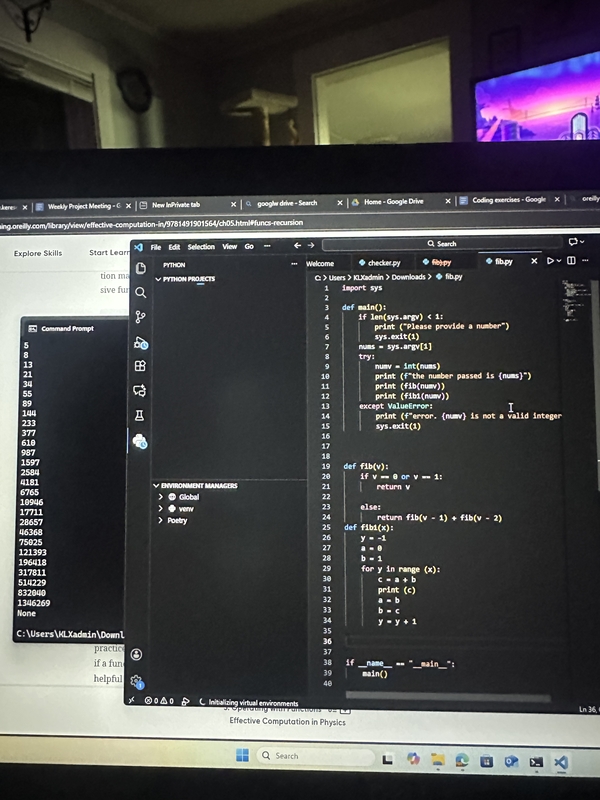Click the VS Code command center search box
Viewport: 600px width, 800px height.
[x=440, y=244]
